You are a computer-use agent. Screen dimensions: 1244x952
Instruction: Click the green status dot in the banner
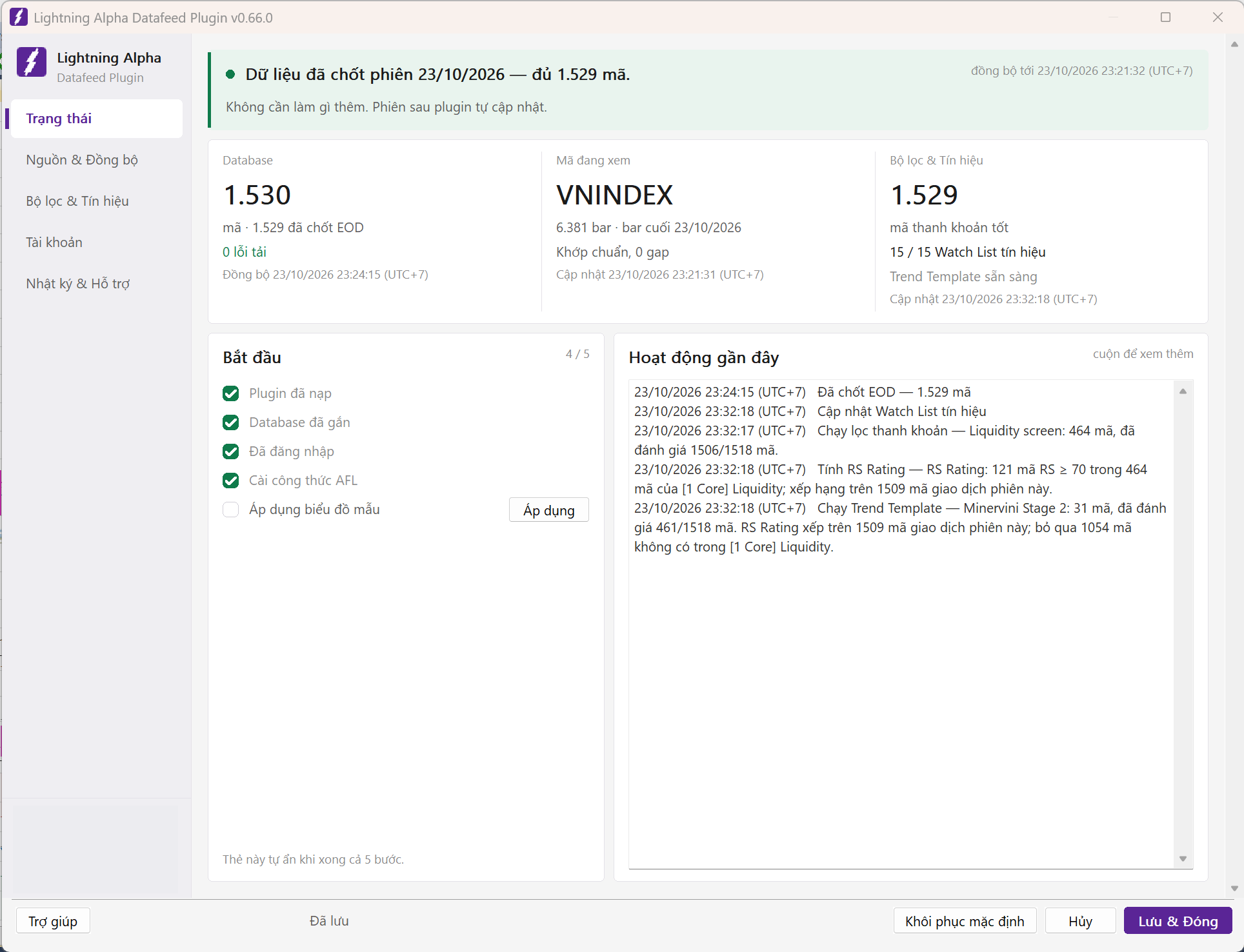(x=230, y=75)
